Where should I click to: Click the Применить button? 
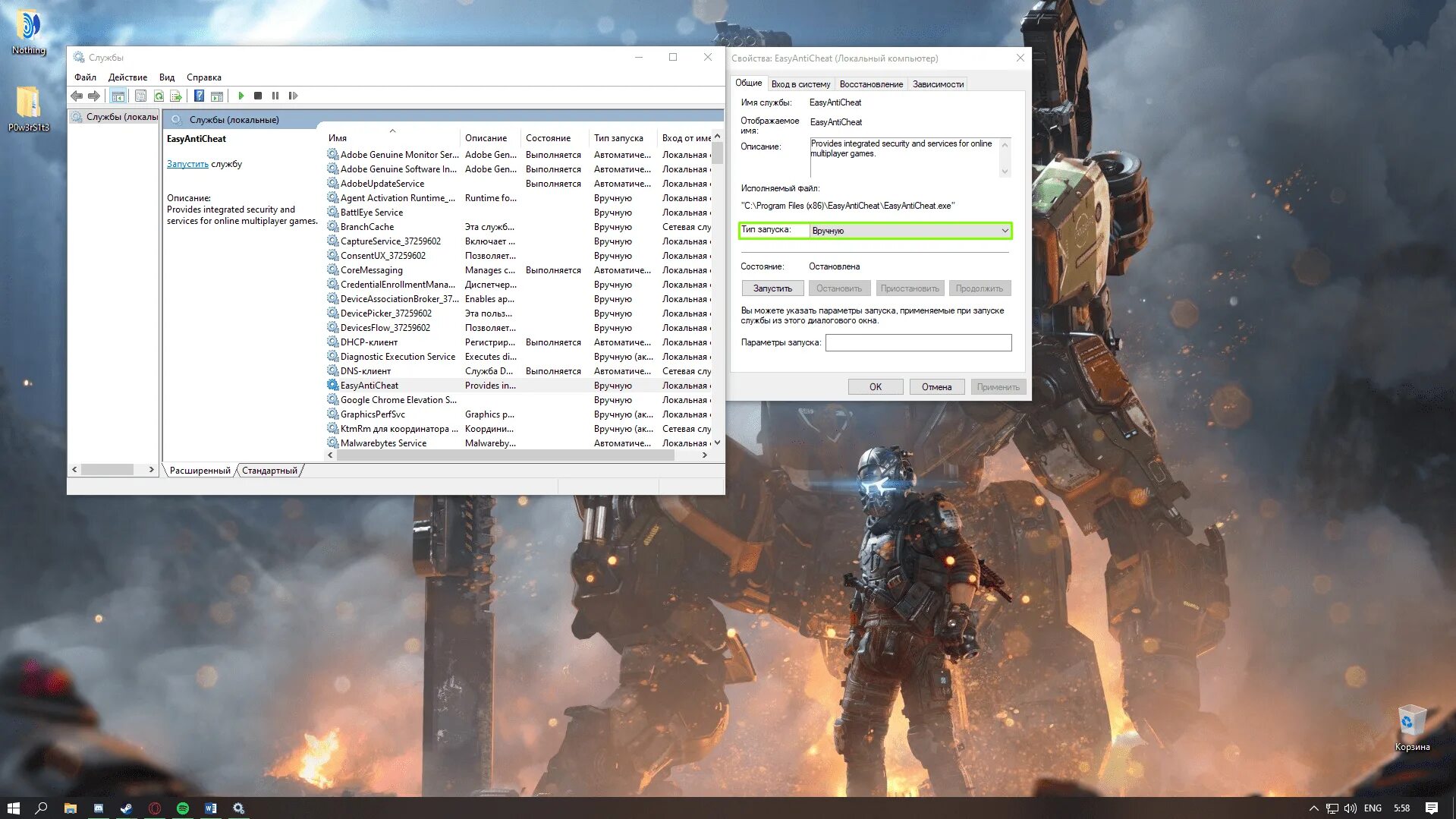(x=998, y=387)
